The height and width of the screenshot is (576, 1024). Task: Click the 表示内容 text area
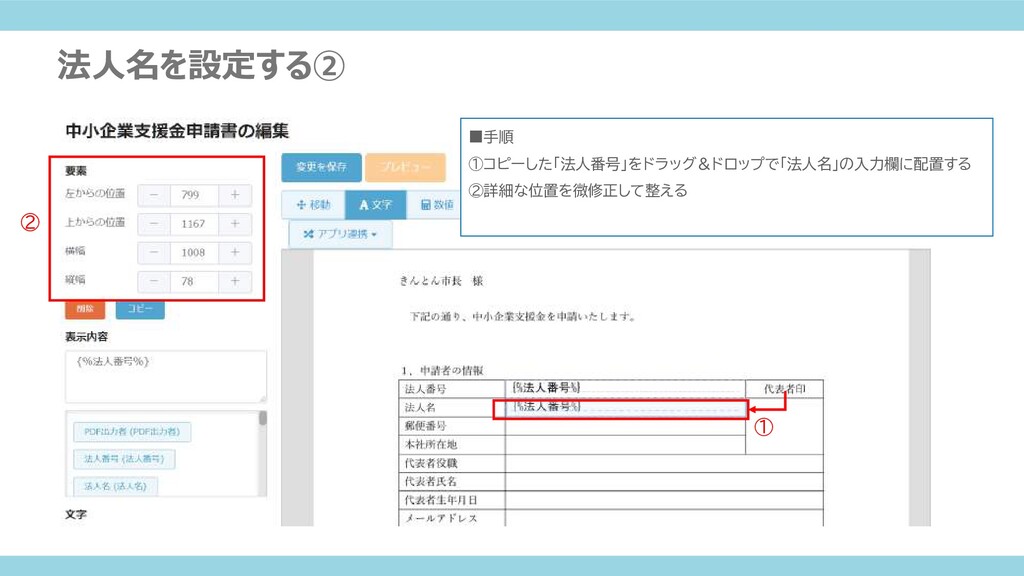coord(166,376)
